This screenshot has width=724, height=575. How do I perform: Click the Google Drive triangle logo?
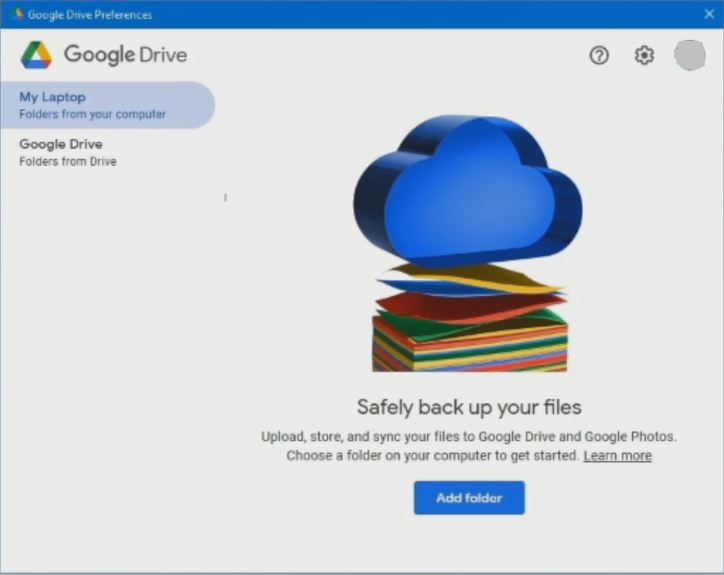(x=37, y=55)
